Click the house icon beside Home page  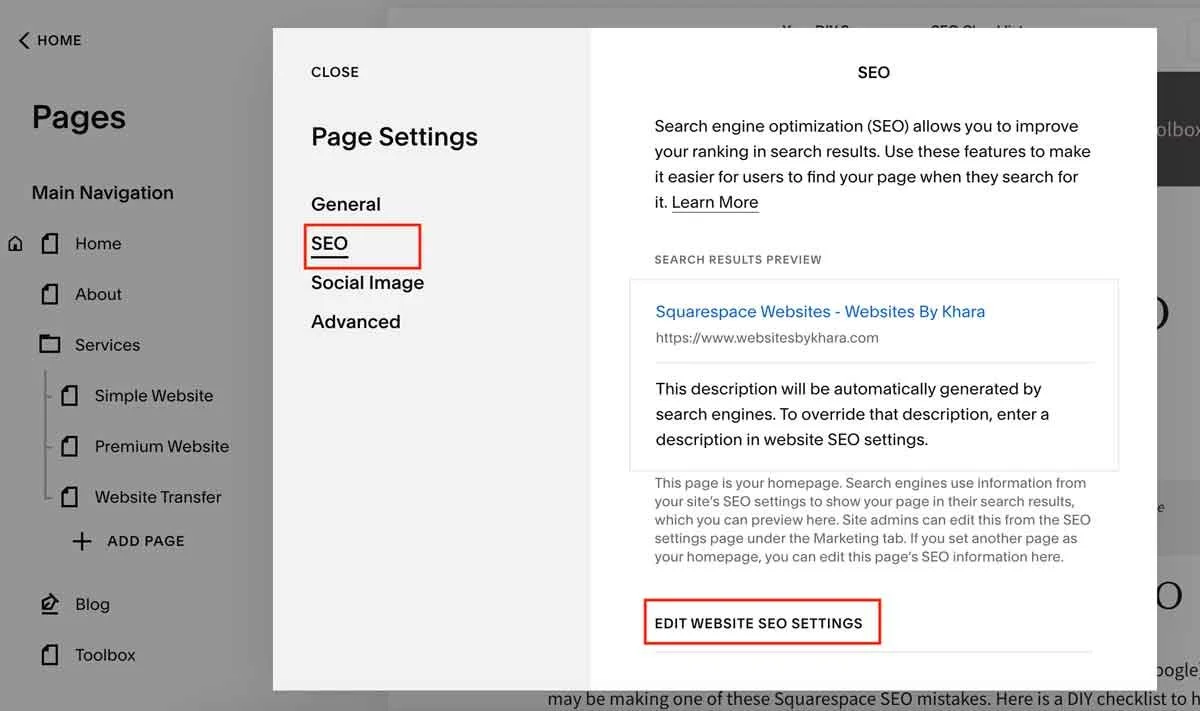pyautogui.click(x=15, y=244)
